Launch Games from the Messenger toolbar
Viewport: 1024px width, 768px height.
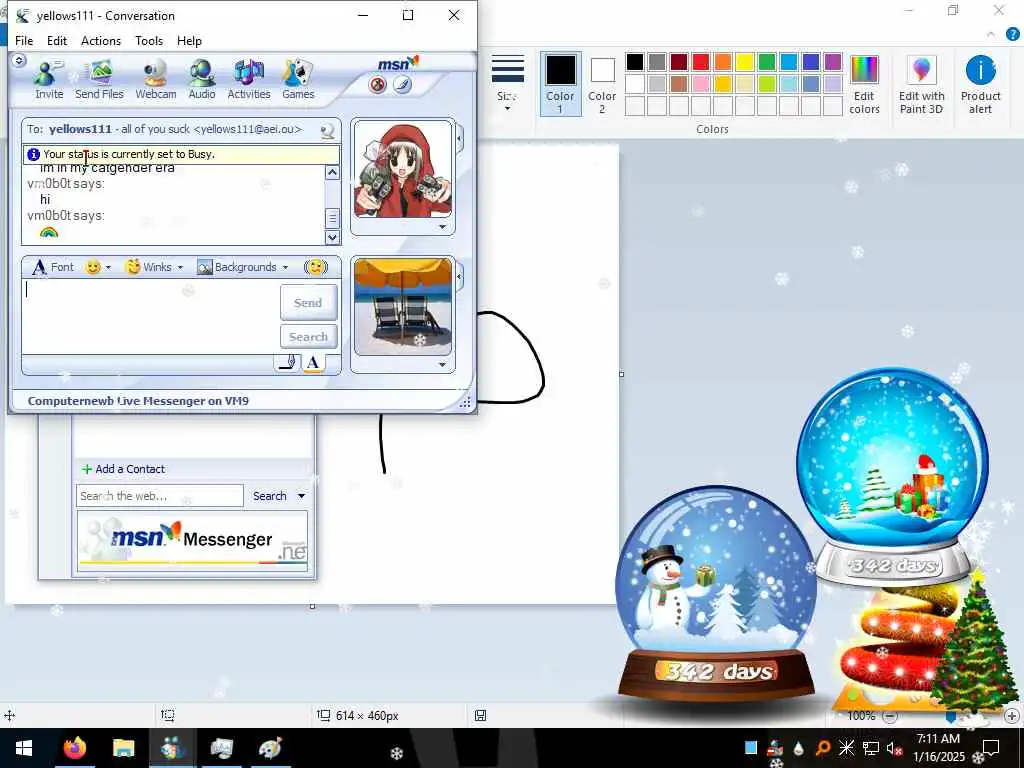(x=298, y=80)
